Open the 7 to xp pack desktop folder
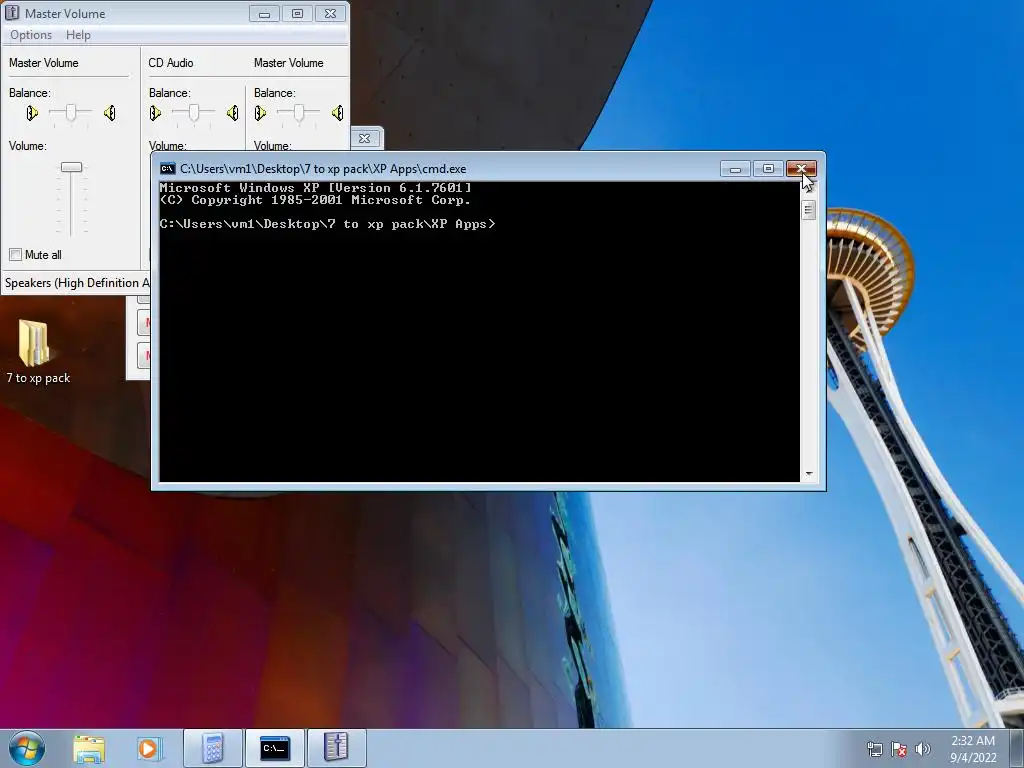The height and width of the screenshot is (768, 1024). tap(37, 351)
